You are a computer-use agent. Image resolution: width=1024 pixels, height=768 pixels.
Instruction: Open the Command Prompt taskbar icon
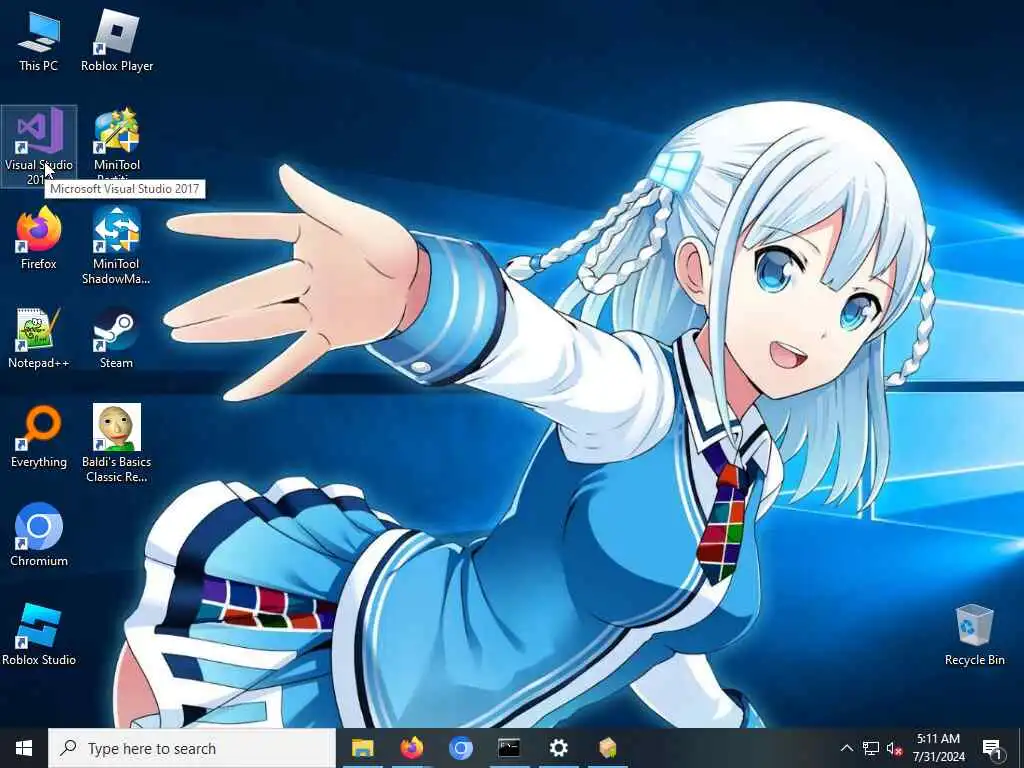click(509, 748)
